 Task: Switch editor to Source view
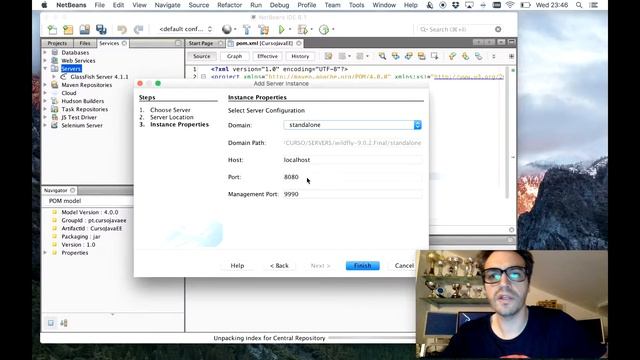tap(202, 56)
